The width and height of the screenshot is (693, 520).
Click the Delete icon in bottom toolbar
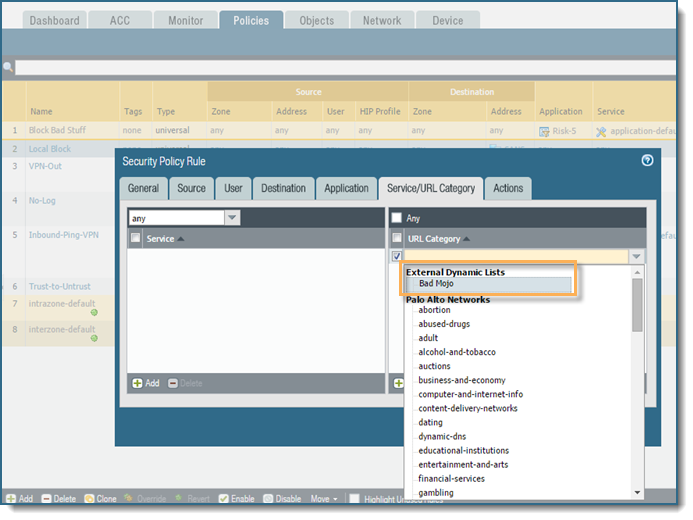click(x=46, y=498)
